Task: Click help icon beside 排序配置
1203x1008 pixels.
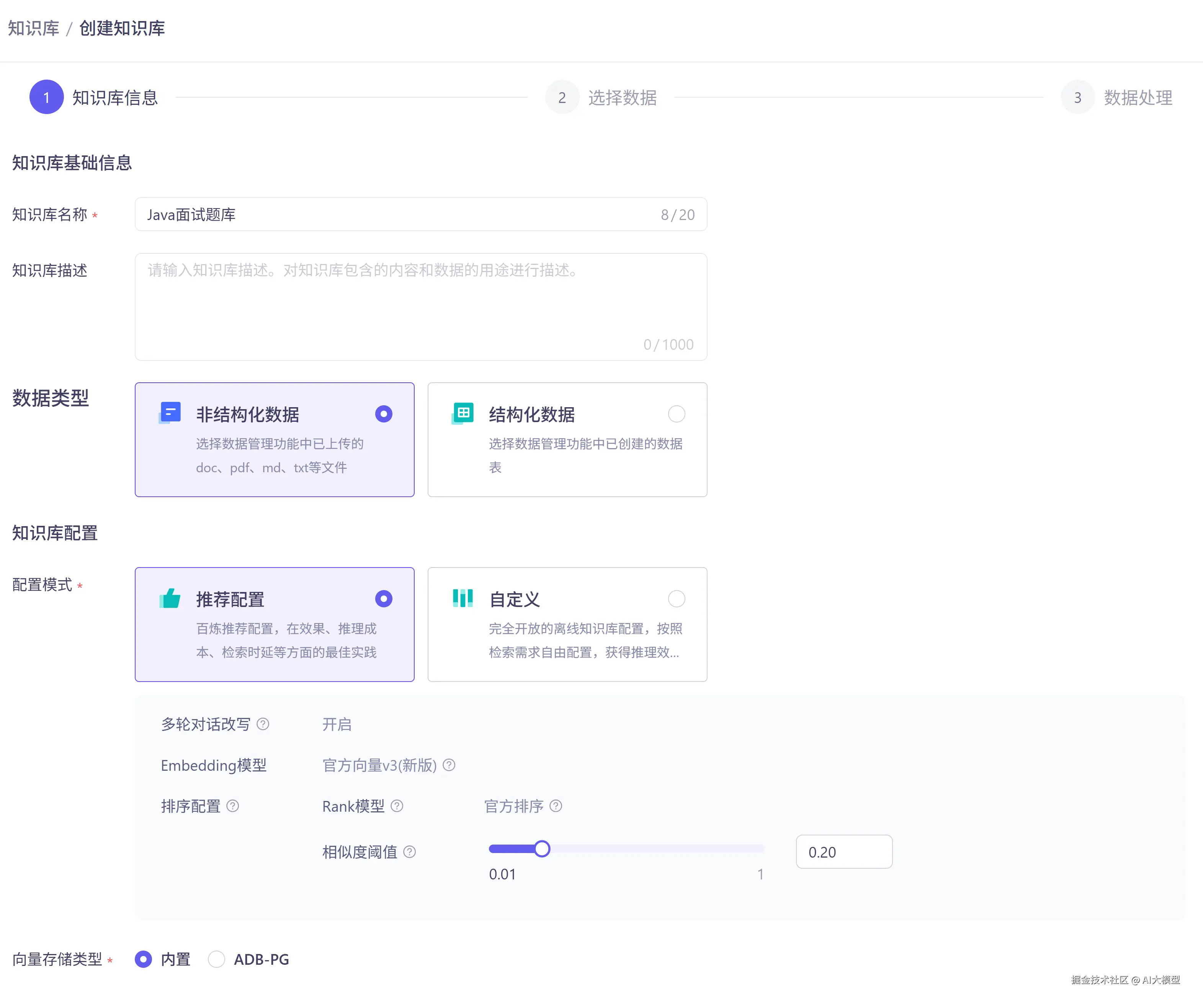Action: [x=232, y=806]
